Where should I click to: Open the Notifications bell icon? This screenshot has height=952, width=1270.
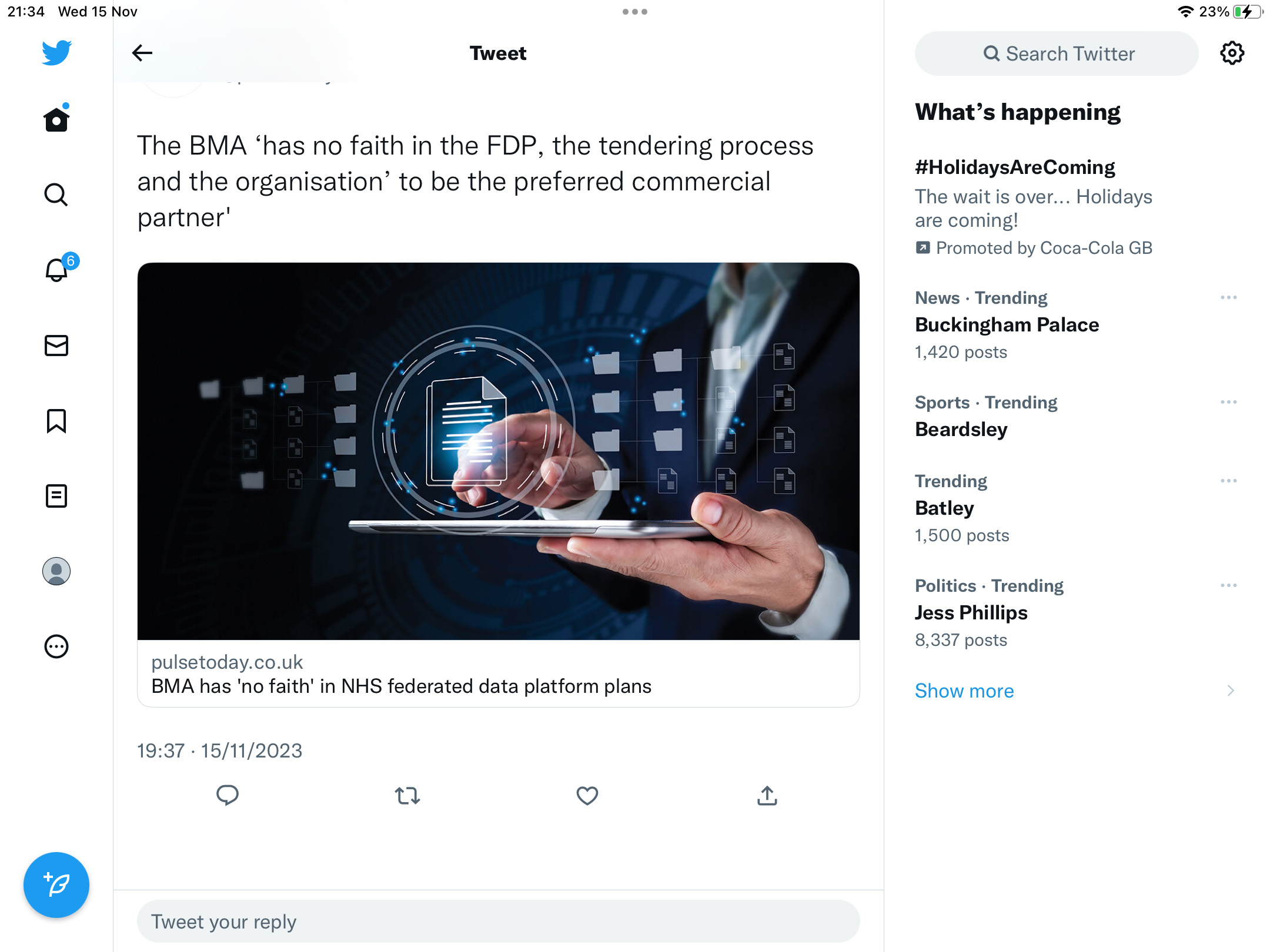tap(57, 269)
